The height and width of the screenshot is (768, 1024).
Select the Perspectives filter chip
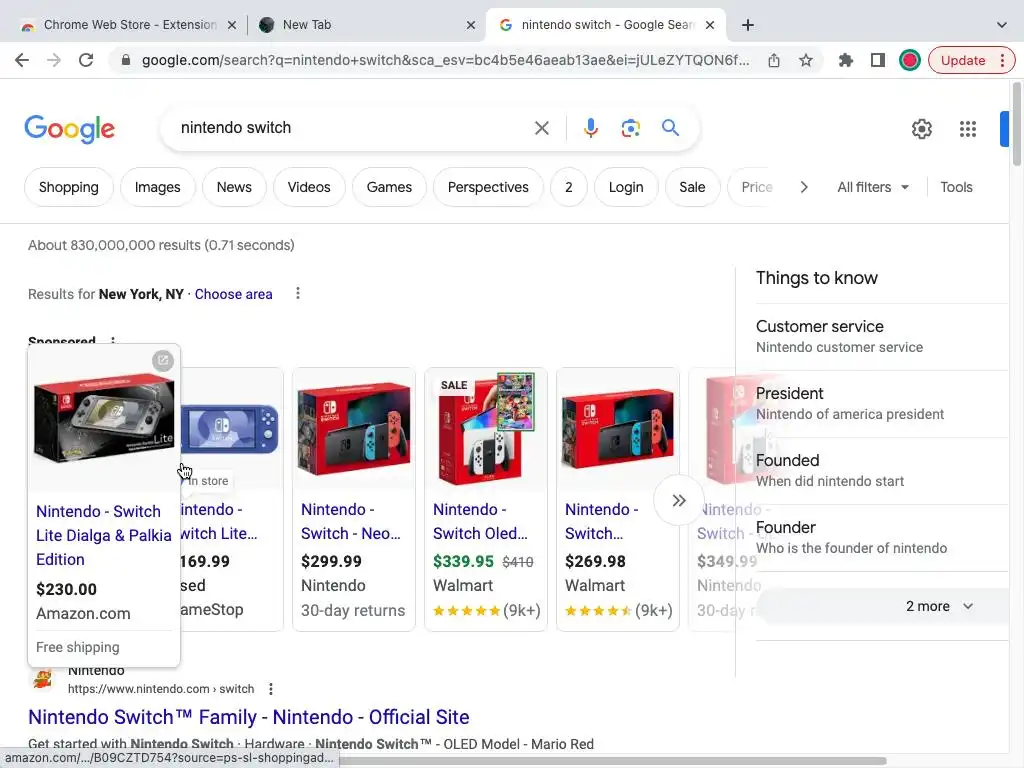[x=488, y=187]
